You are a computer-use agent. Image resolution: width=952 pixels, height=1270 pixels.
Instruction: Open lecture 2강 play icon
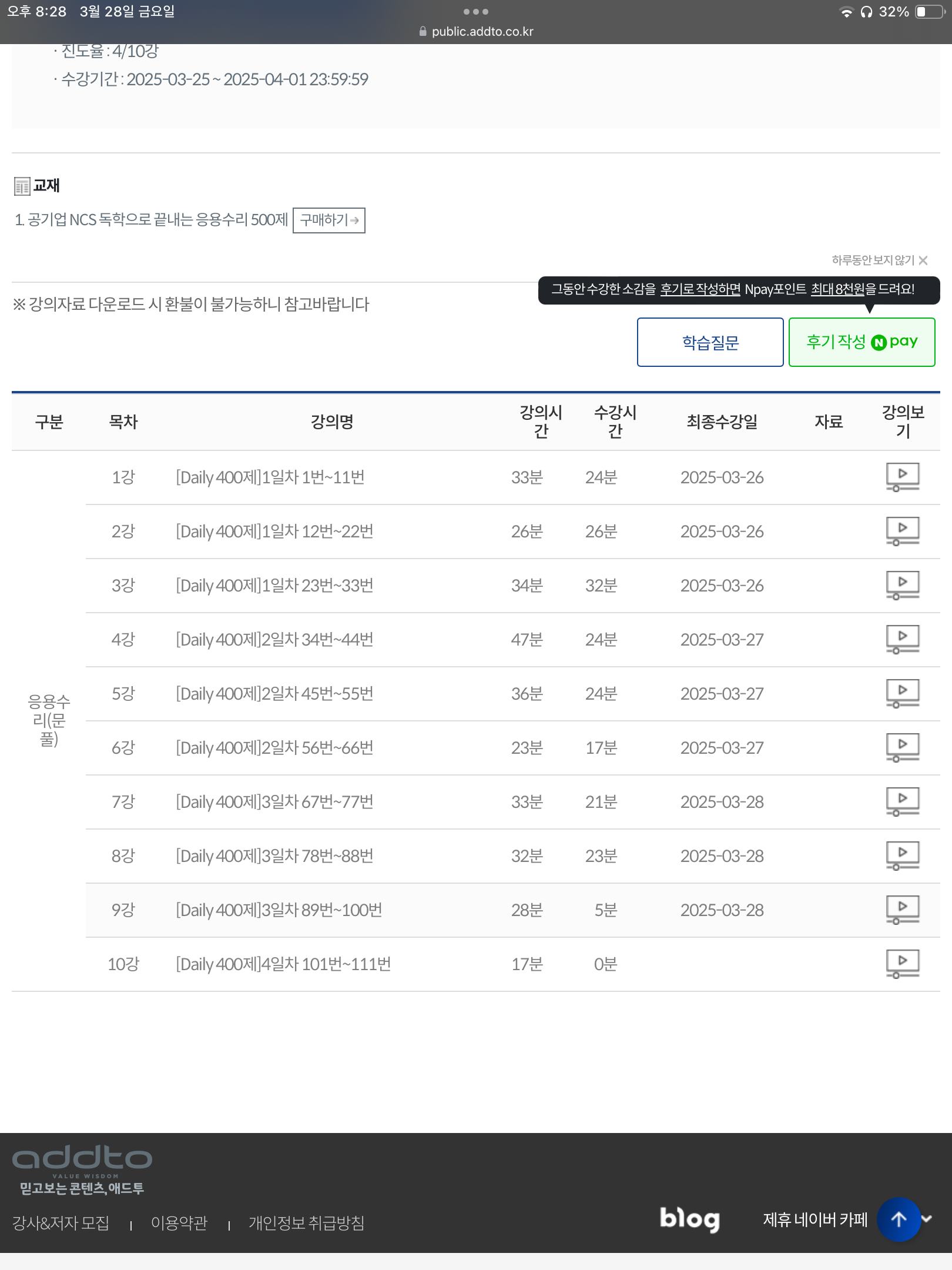[902, 531]
